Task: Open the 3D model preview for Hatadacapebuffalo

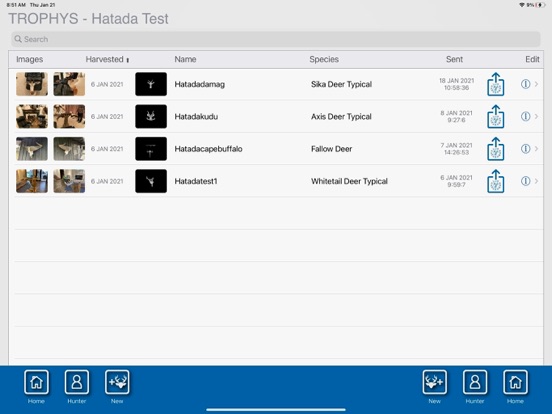Action: tap(151, 149)
